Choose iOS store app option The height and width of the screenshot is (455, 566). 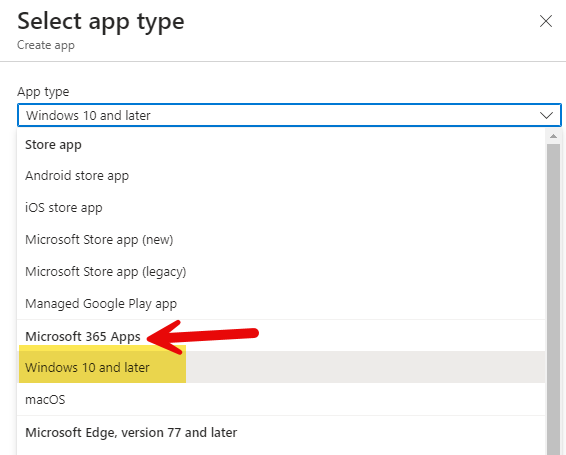click(x=281, y=208)
